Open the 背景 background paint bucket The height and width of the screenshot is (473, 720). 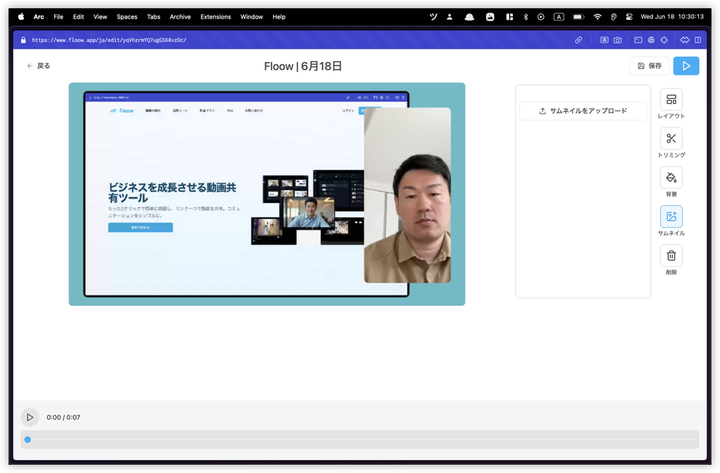671,179
